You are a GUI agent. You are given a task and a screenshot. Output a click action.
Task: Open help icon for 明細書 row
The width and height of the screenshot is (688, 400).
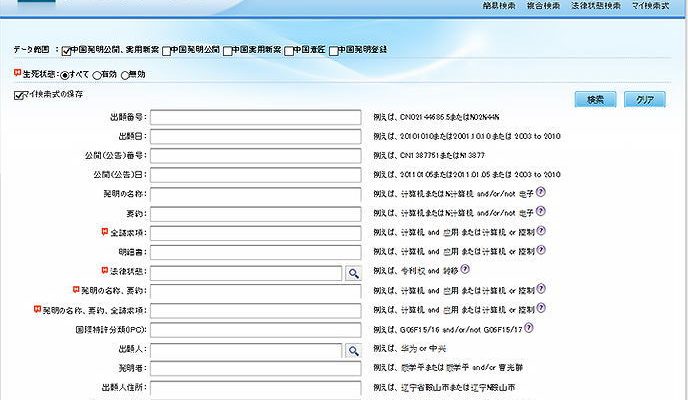[541, 251]
